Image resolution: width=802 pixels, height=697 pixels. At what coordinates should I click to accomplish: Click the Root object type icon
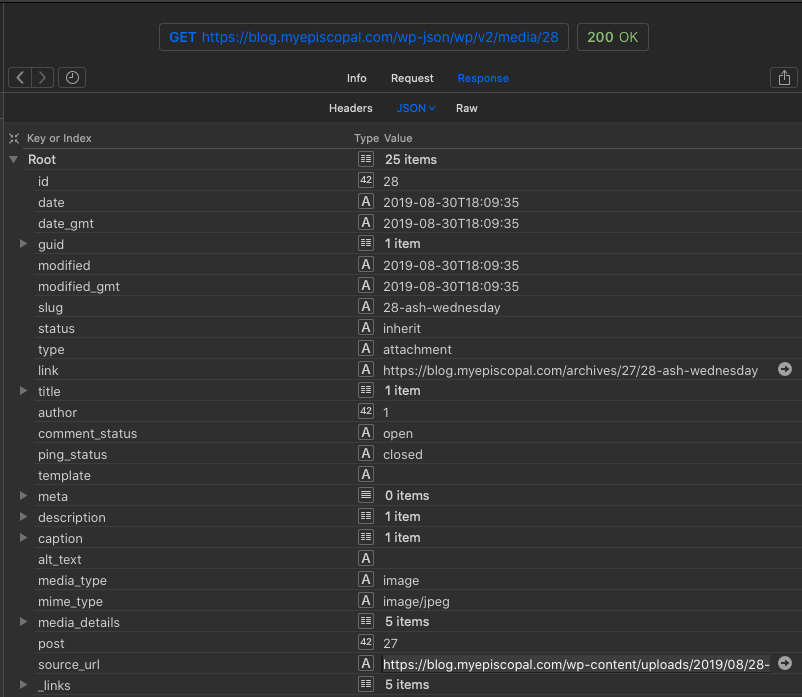[x=366, y=159]
